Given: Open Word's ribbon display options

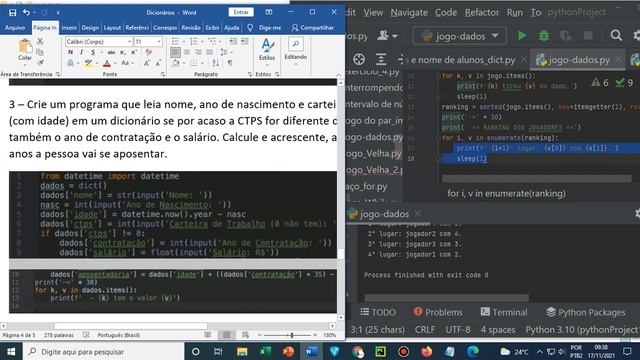Looking at the screenshot, I should click(x=269, y=12).
